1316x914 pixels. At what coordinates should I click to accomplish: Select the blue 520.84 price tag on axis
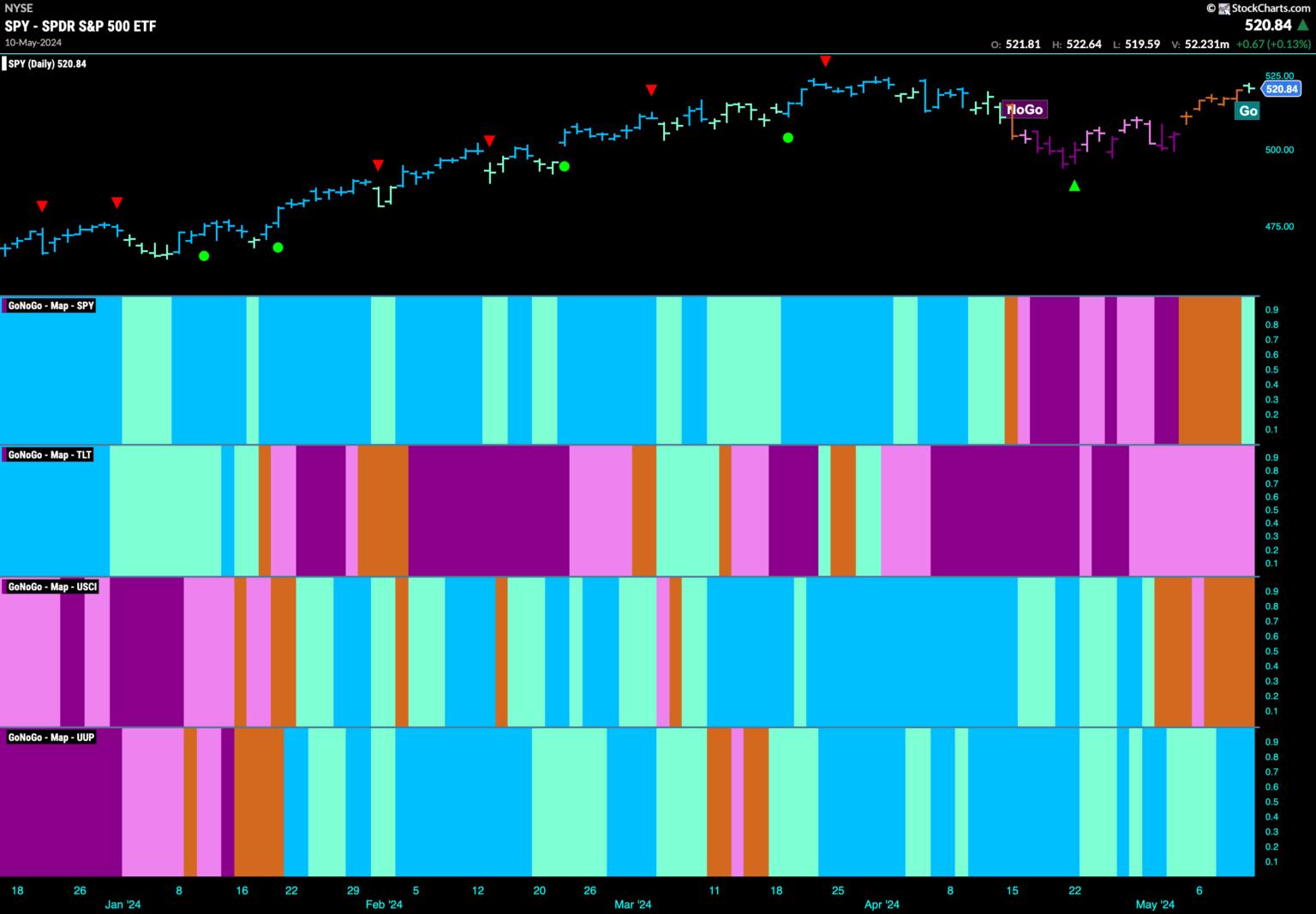click(1282, 89)
